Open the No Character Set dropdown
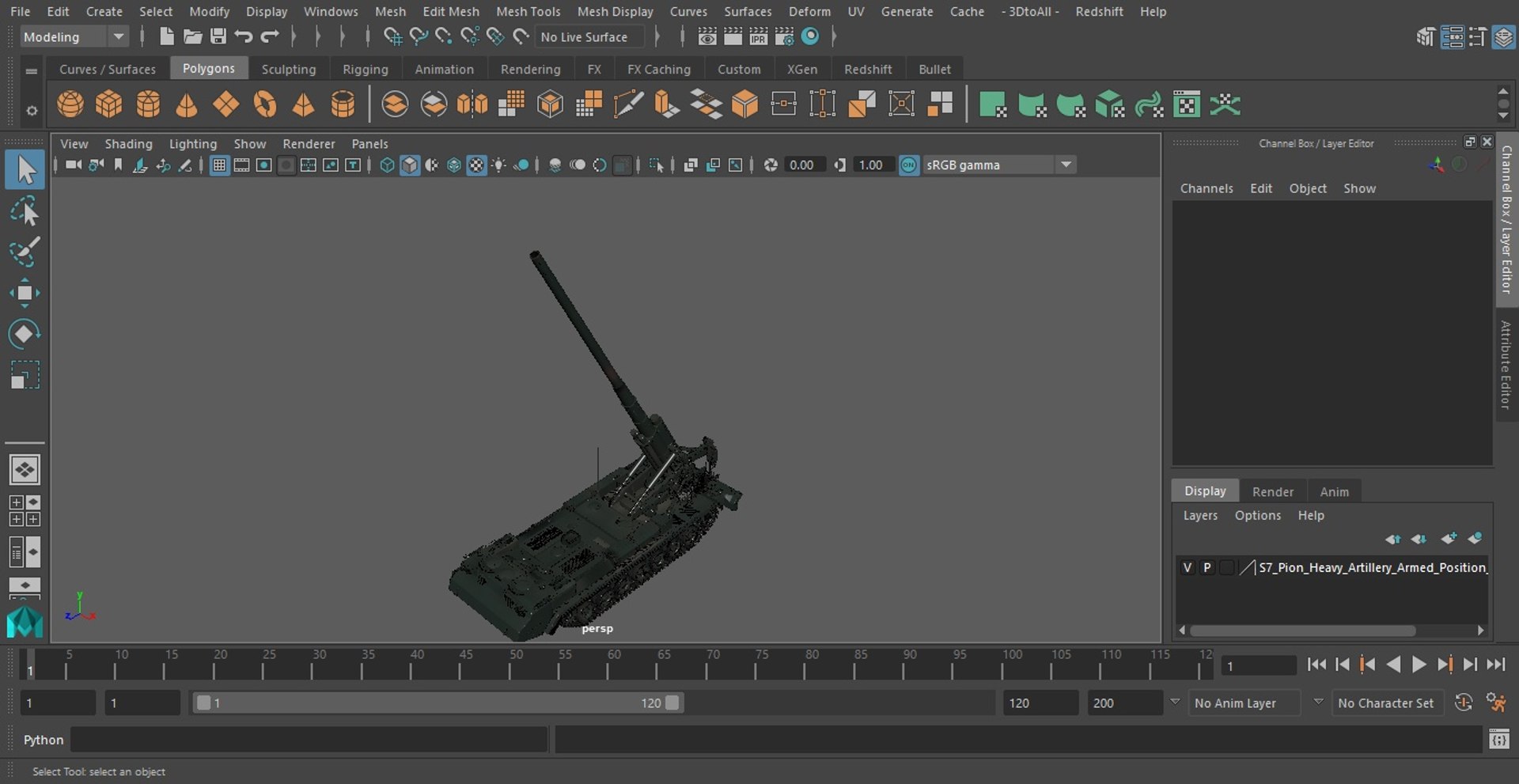Viewport: 1519px width, 784px height. pyautogui.click(x=1387, y=703)
